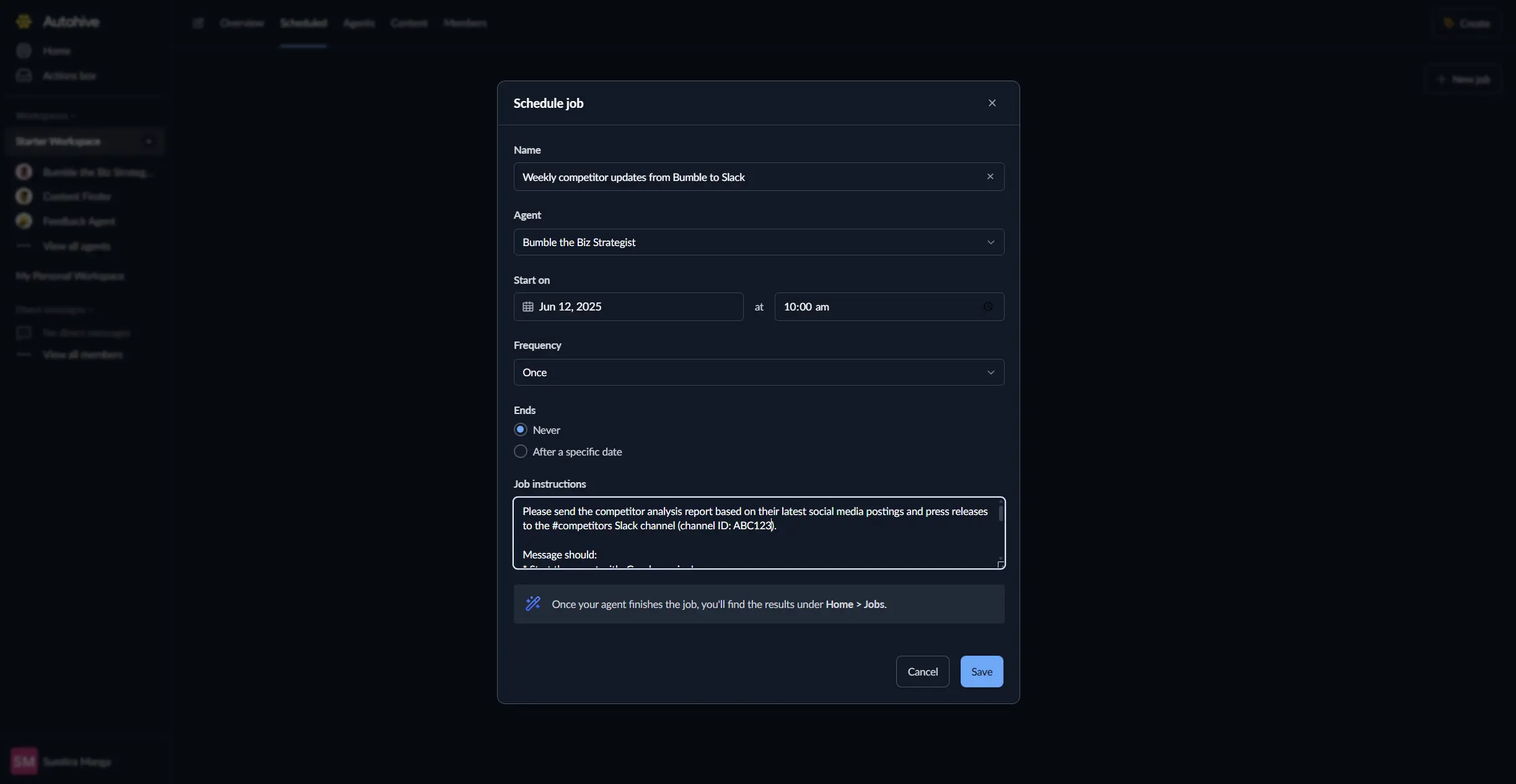Switch to the Scheduled tab
Viewport: 1516px width, 784px height.
coord(303,24)
